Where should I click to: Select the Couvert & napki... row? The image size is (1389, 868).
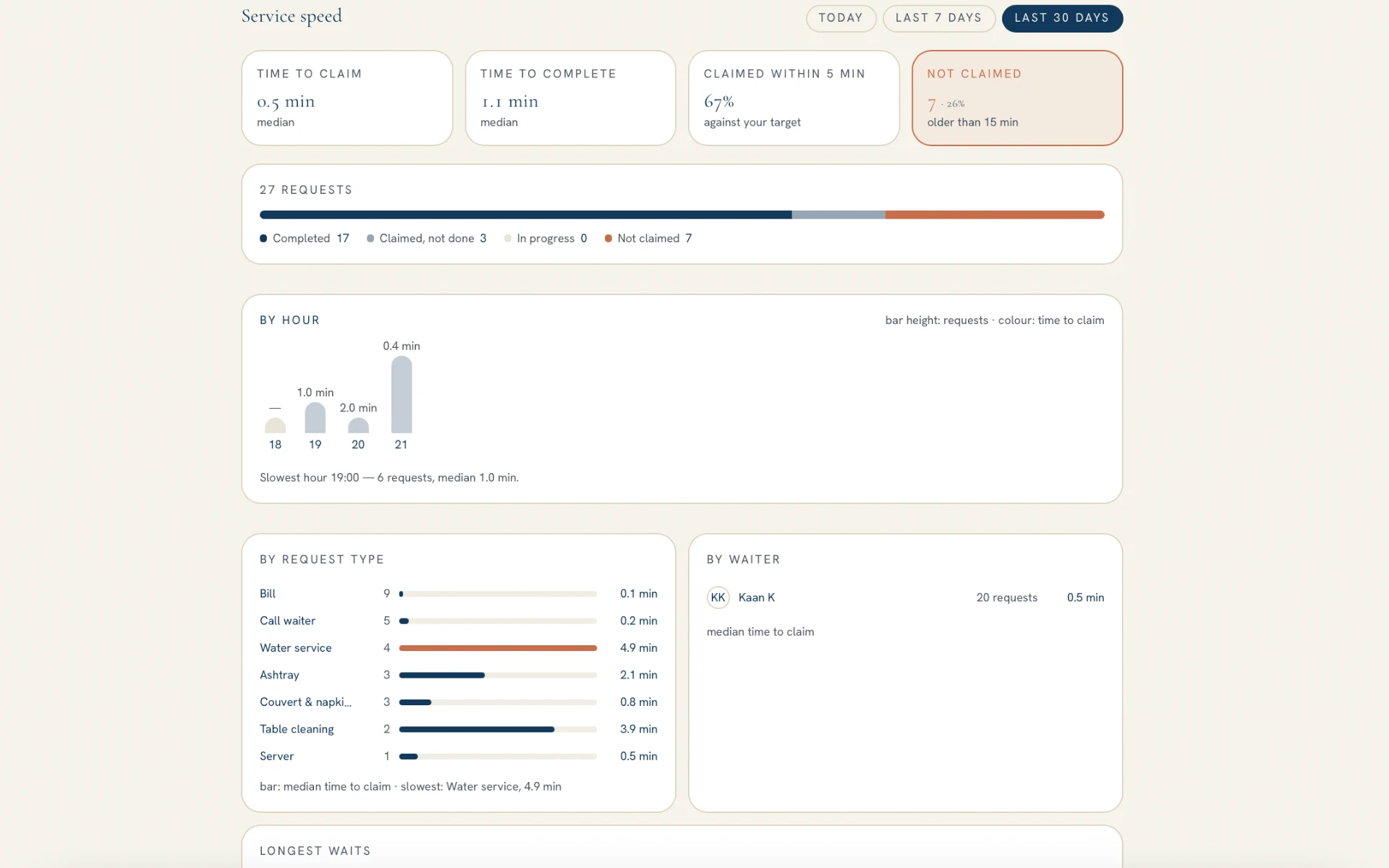click(459, 702)
